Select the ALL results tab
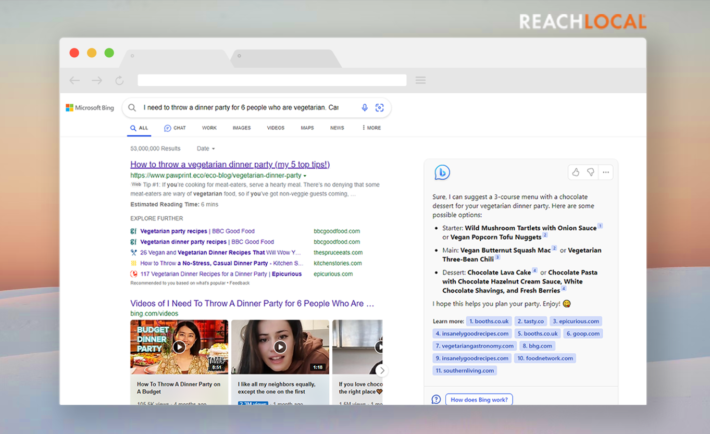Viewport: 710px width, 434px height. (x=139, y=128)
